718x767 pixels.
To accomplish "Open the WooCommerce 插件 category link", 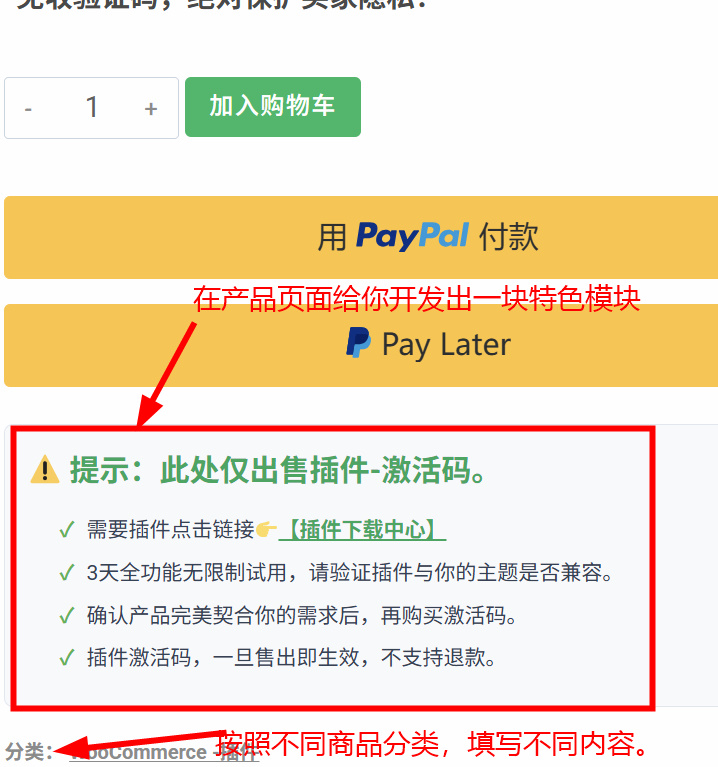I will coord(164,752).
